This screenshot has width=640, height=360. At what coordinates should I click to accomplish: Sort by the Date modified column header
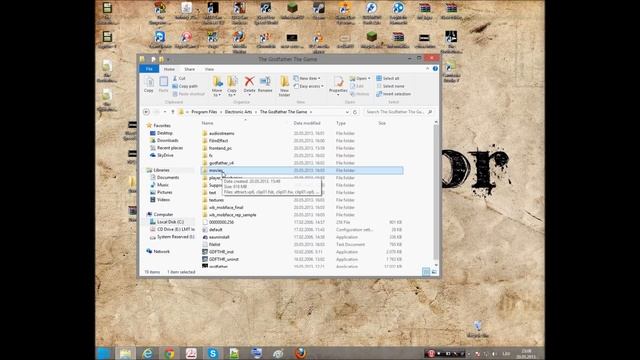[x=307, y=123]
